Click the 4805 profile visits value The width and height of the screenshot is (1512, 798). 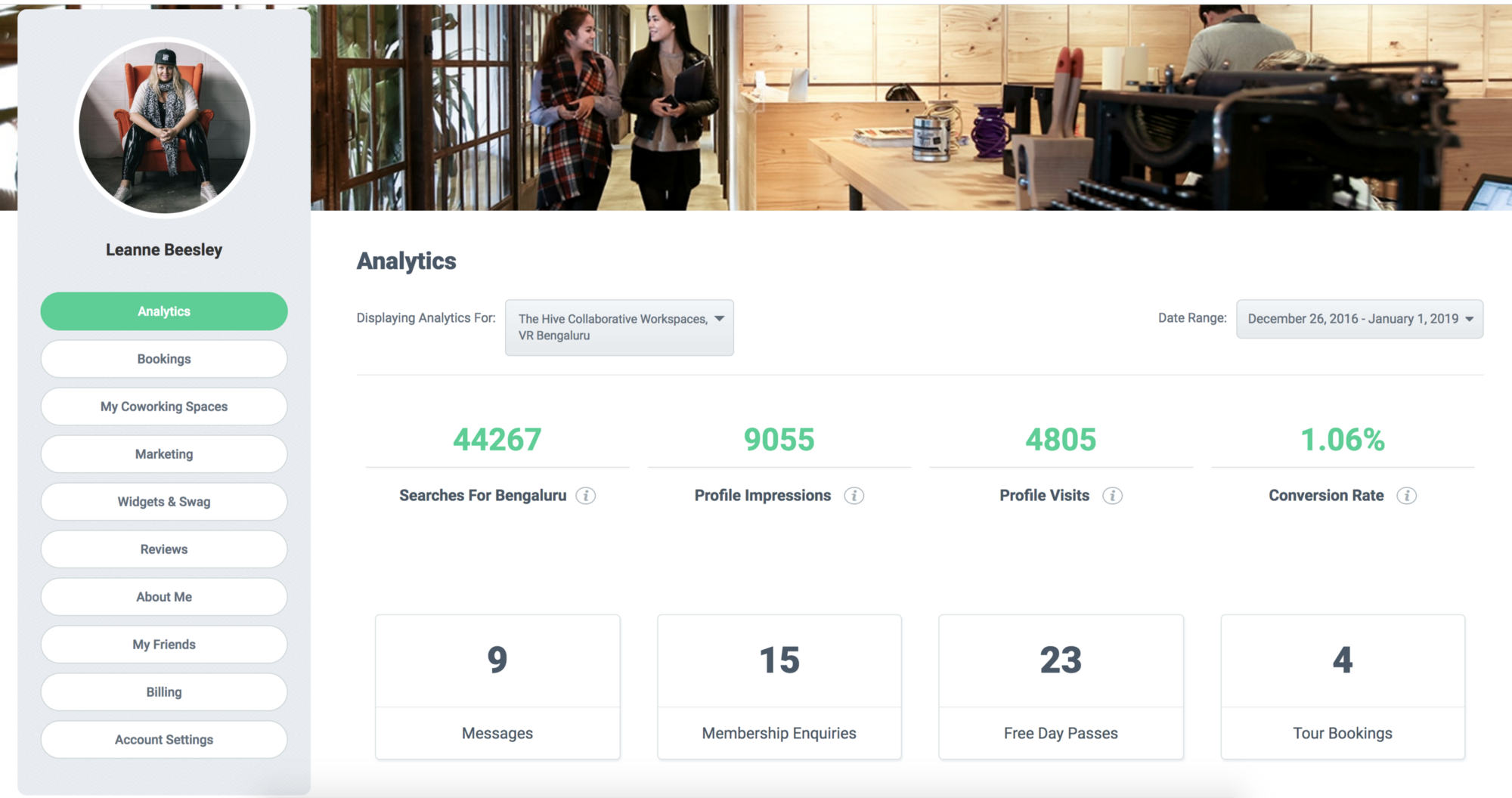coord(1061,440)
